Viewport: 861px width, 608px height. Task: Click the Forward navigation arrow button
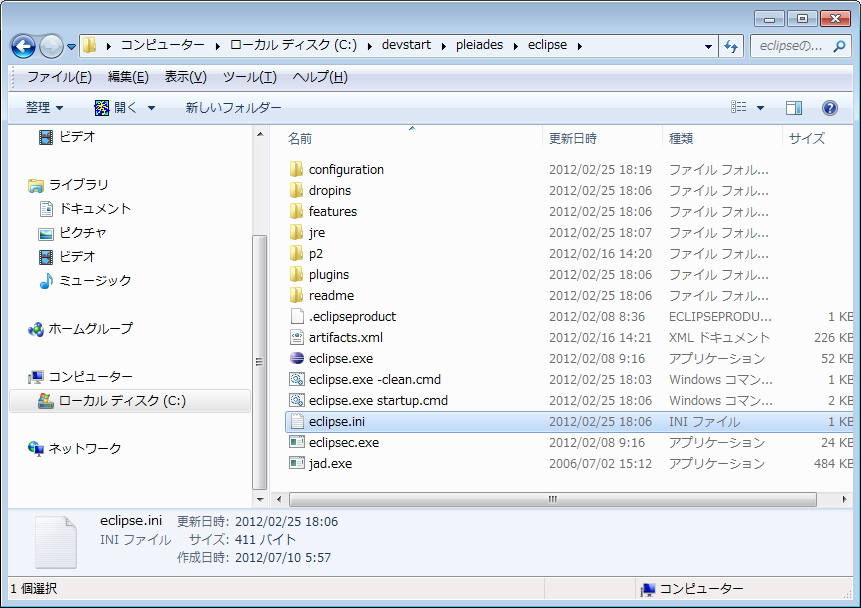tap(51, 46)
